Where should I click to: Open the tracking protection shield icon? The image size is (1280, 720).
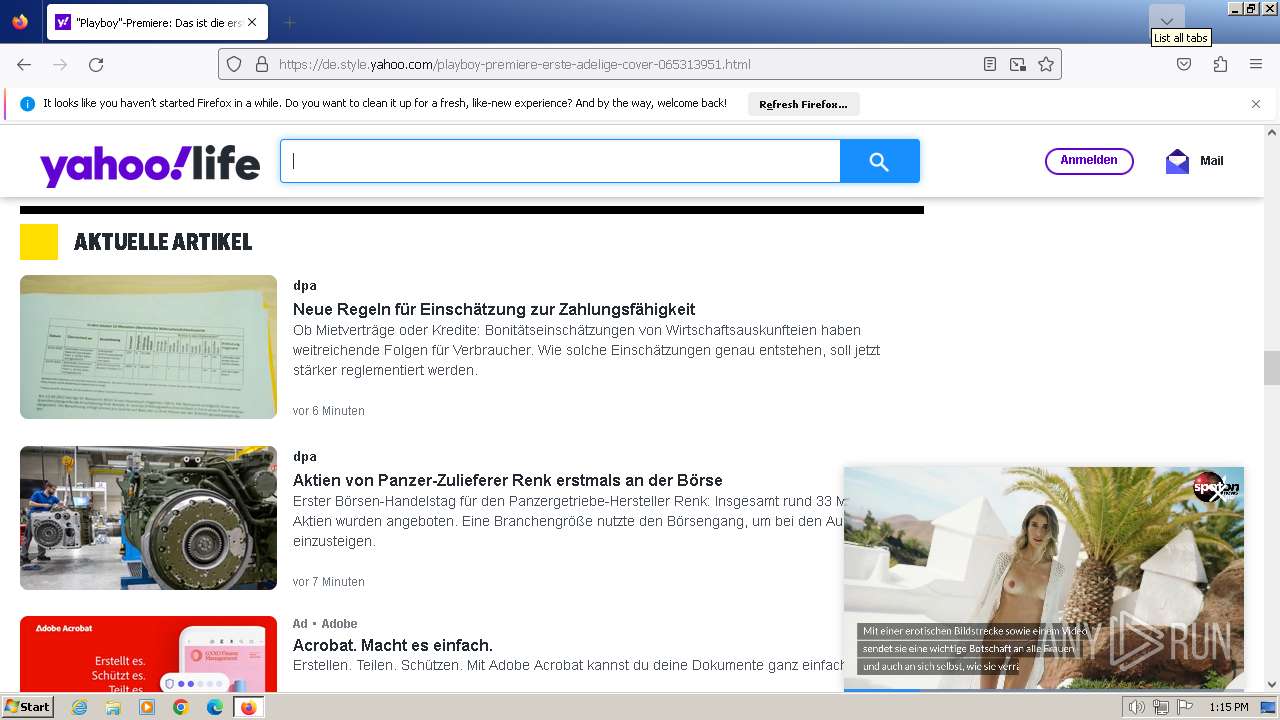click(234, 64)
